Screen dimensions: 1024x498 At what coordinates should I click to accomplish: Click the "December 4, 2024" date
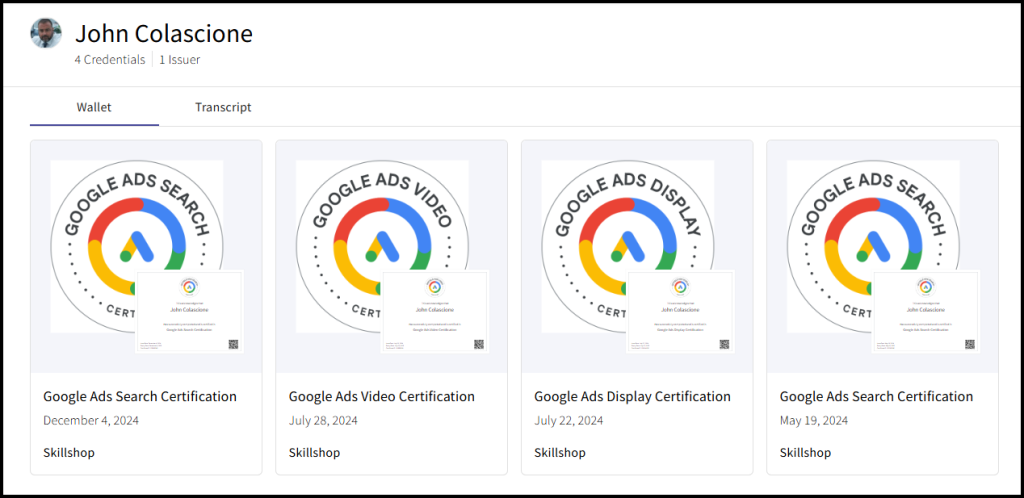(91, 420)
